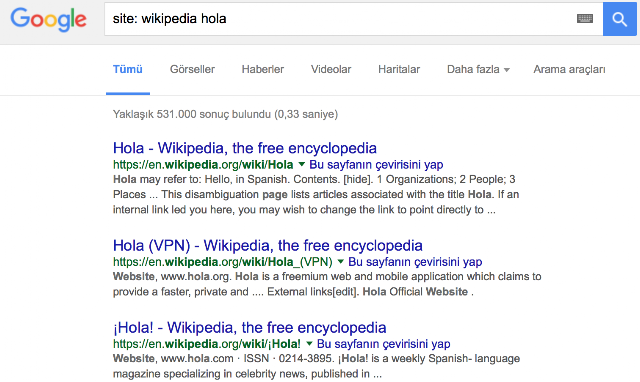Open Arama araçları search tools

click(x=569, y=69)
